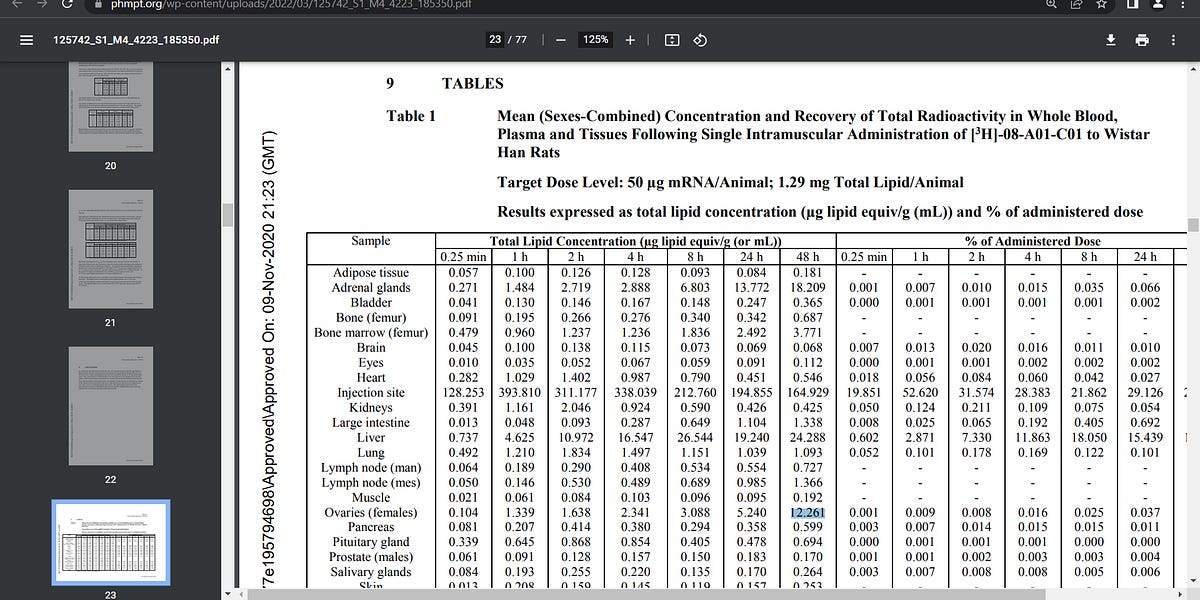Image resolution: width=1200 pixels, height=600 pixels.
Task: Click the fit-to-page icon
Action: (672, 40)
